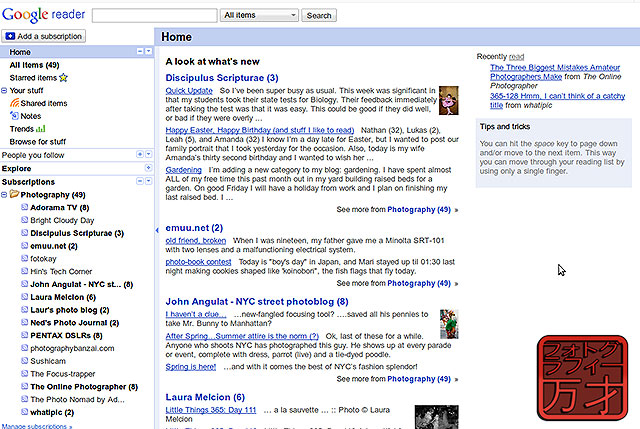
Task: Open the Quick Update article link
Action: pos(189,91)
